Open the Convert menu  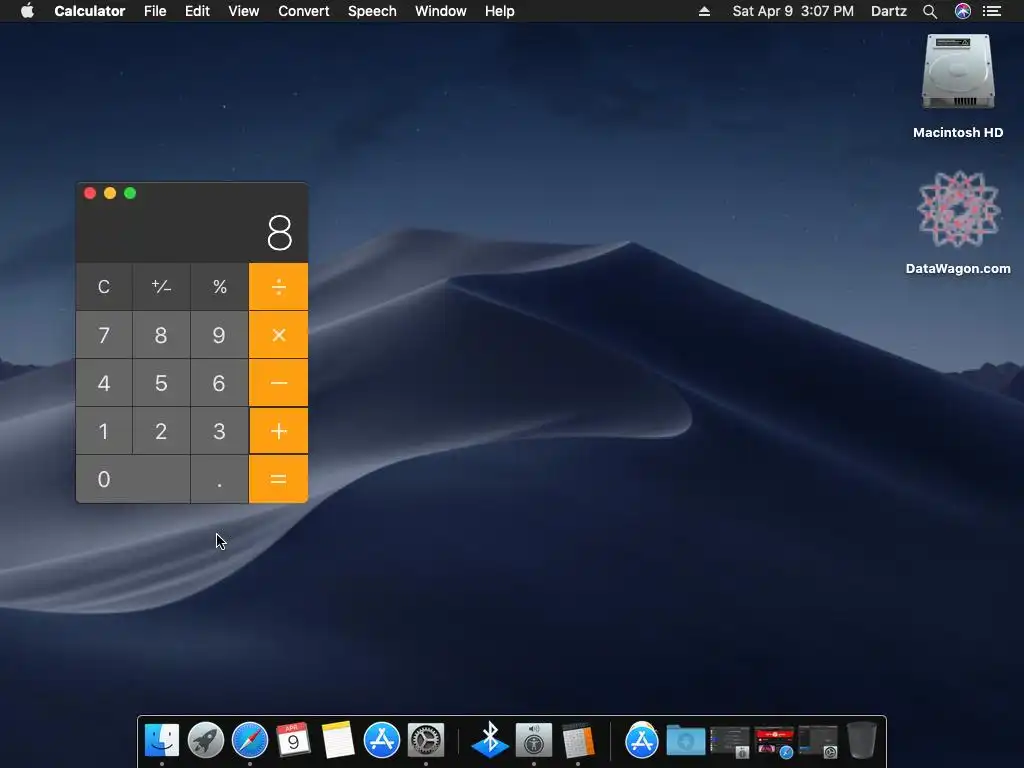304,11
